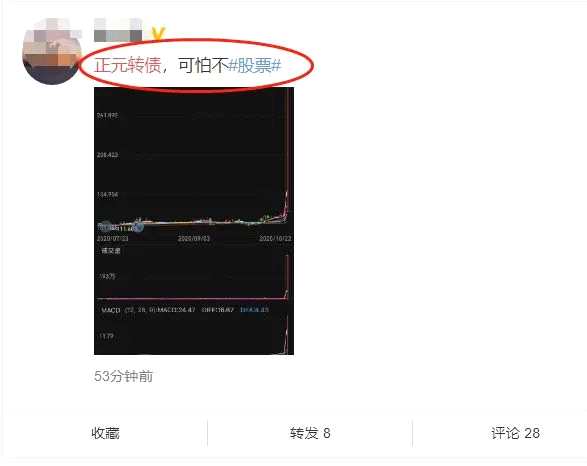Click the 正元转债 text in the post

coord(128,65)
